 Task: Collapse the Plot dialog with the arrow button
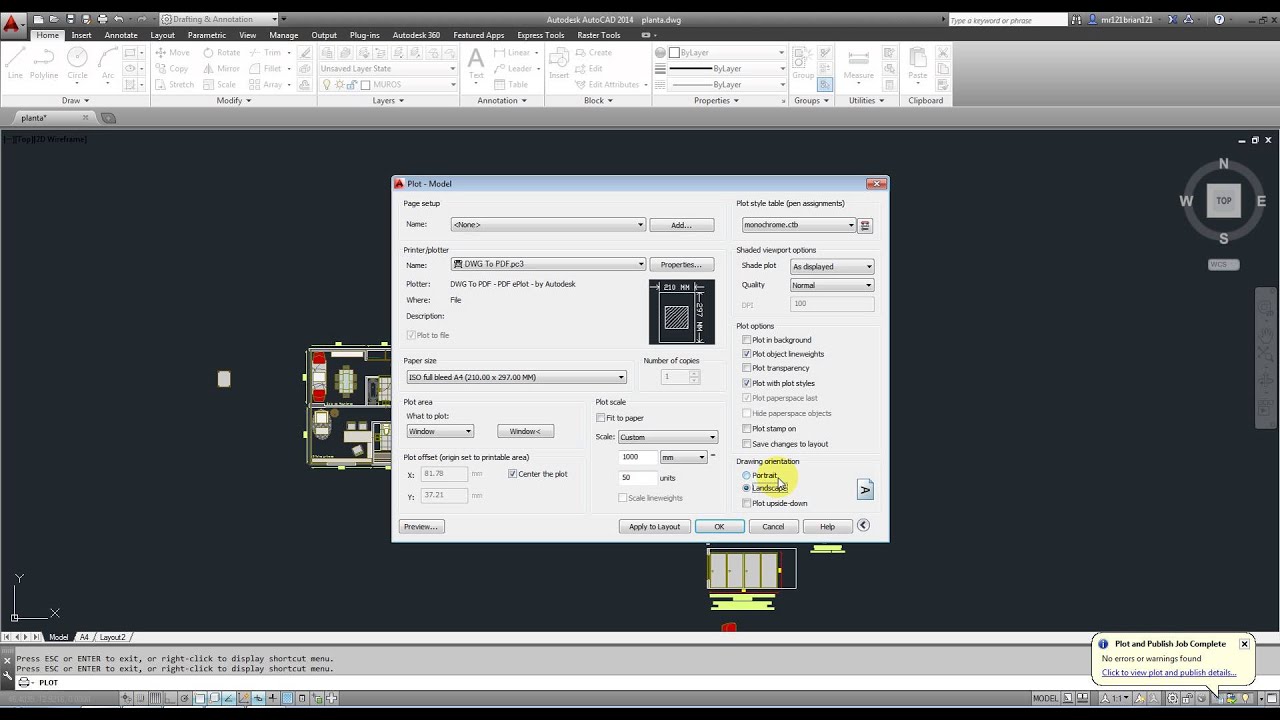[x=863, y=526]
